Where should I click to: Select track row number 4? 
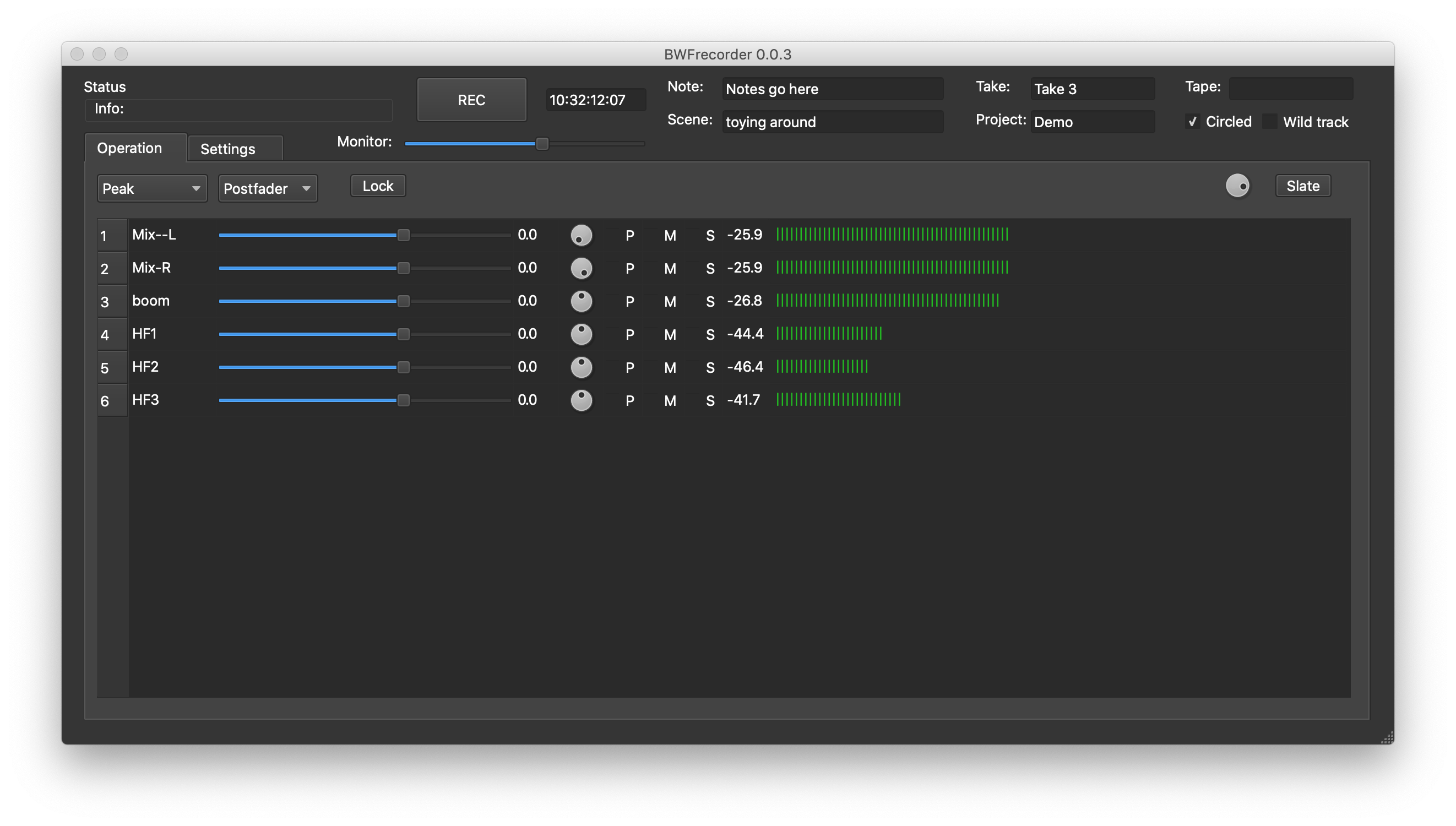[x=112, y=335]
